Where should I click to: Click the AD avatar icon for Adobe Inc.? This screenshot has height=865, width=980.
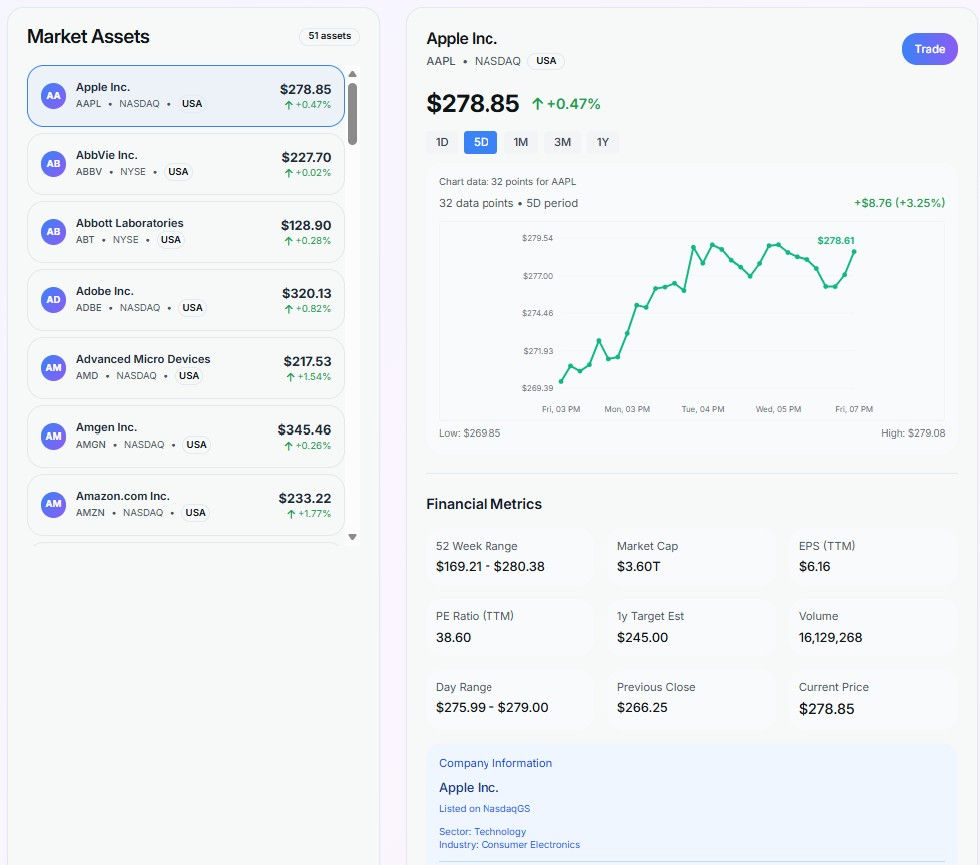click(x=54, y=300)
